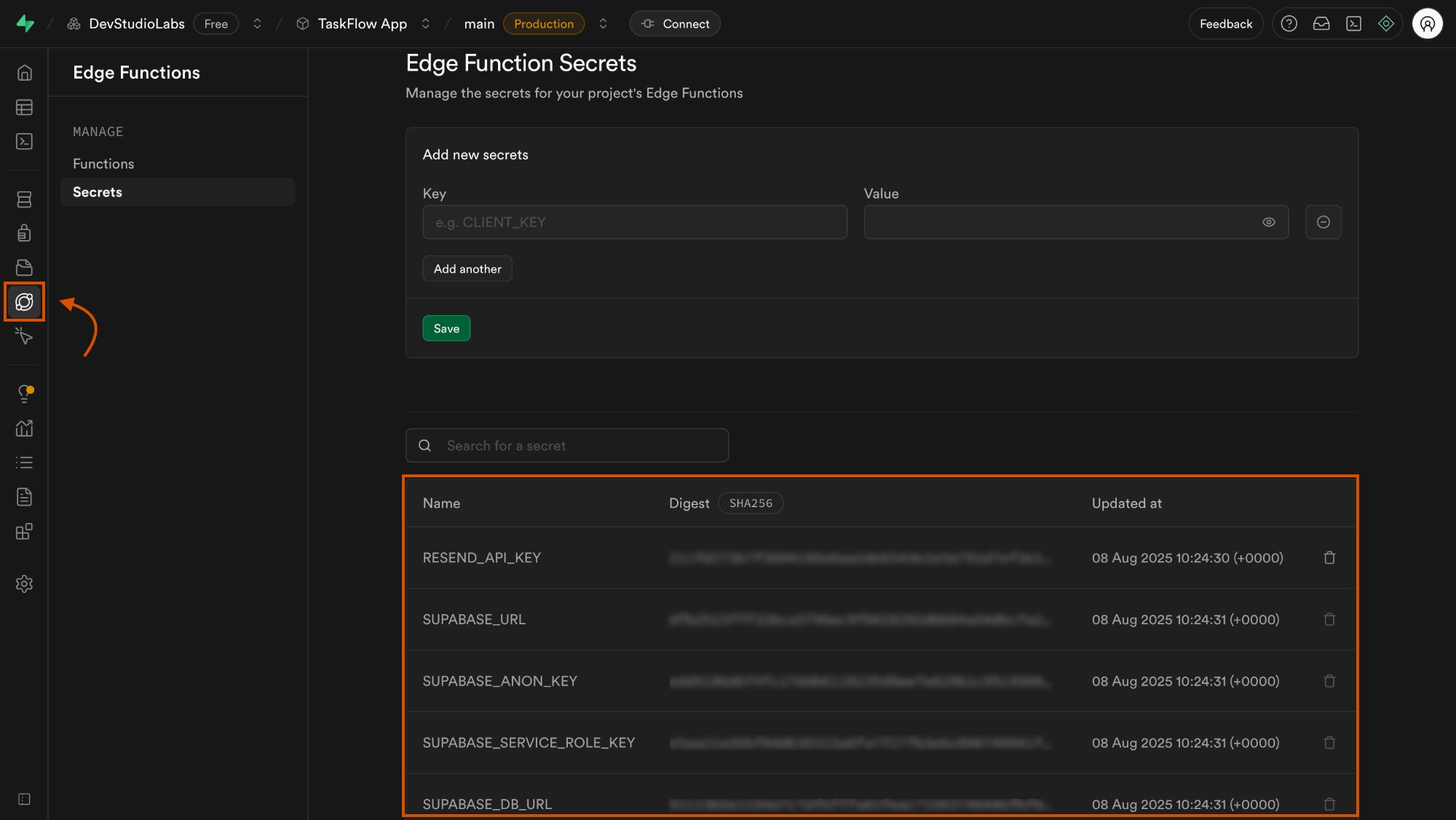Screen dimensions: 1456x820
Task: Open the Table Editor
Action: coord(24,107)
